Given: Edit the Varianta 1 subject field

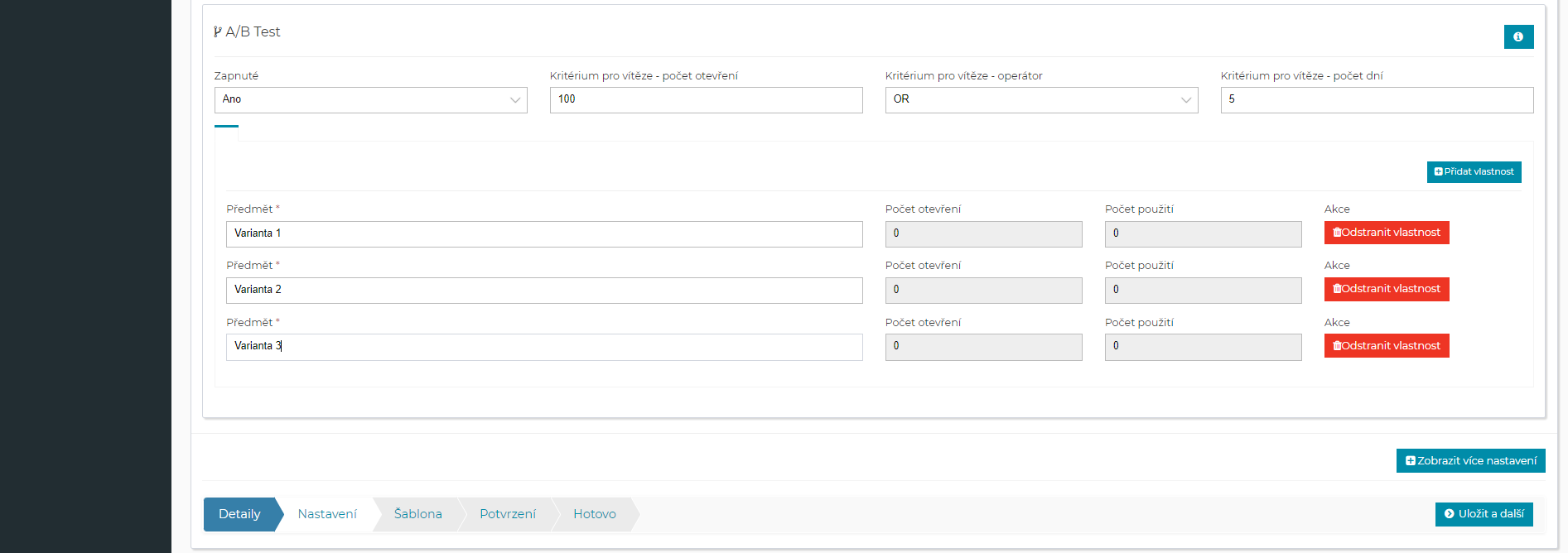Looking at the screenshot, I should pos(543,234).
